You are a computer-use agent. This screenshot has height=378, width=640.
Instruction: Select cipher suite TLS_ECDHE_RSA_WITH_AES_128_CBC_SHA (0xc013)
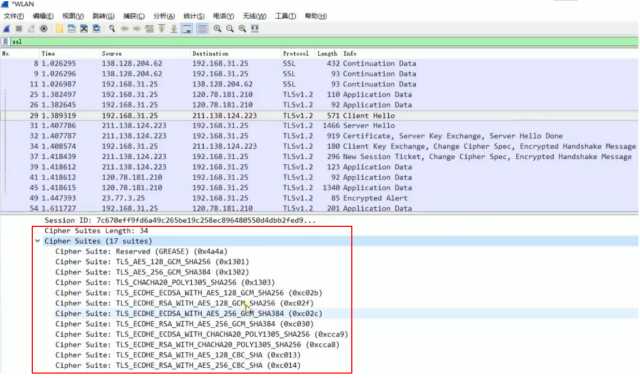178,355
